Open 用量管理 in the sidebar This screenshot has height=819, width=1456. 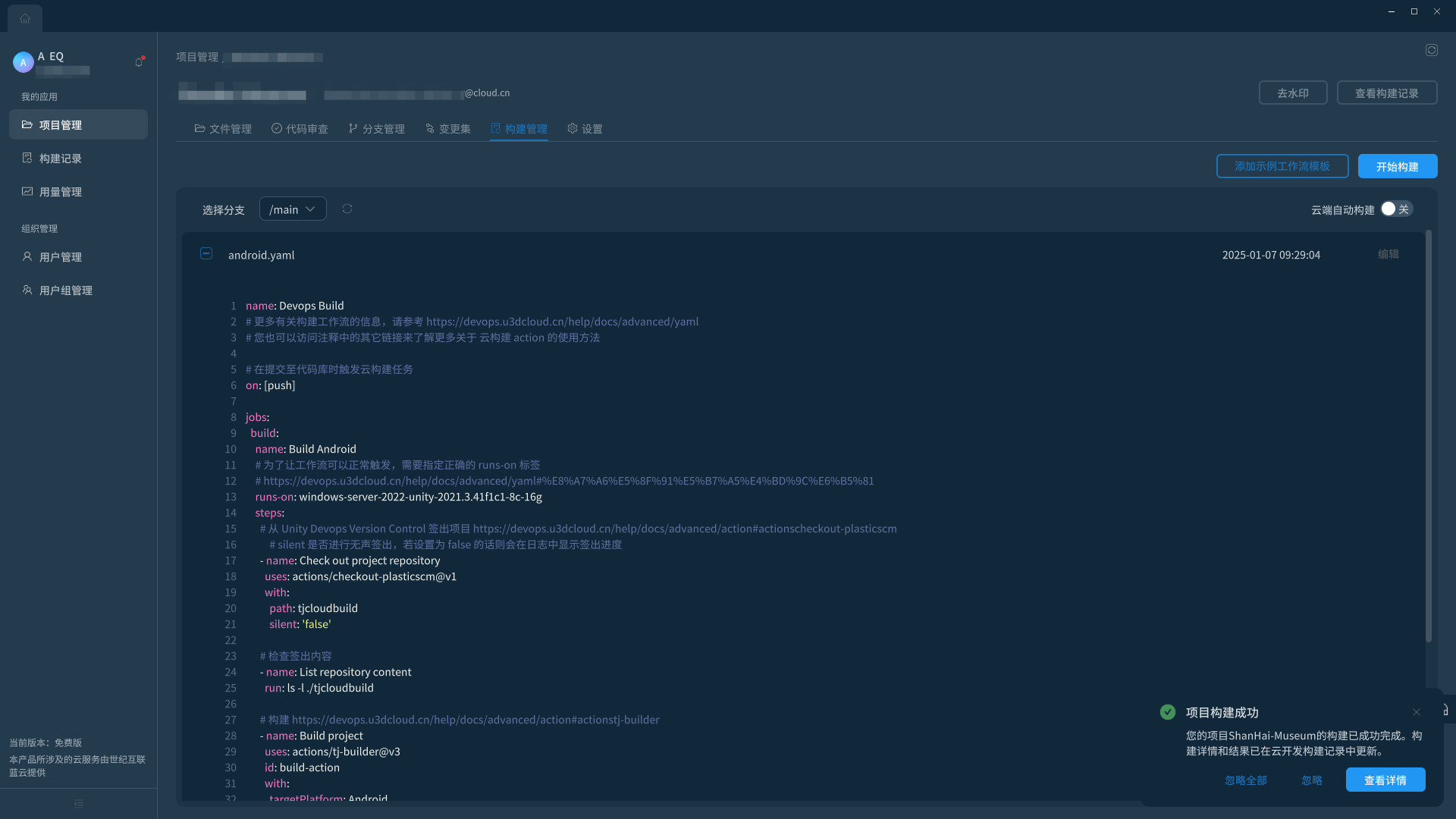[x=61, y=192]
